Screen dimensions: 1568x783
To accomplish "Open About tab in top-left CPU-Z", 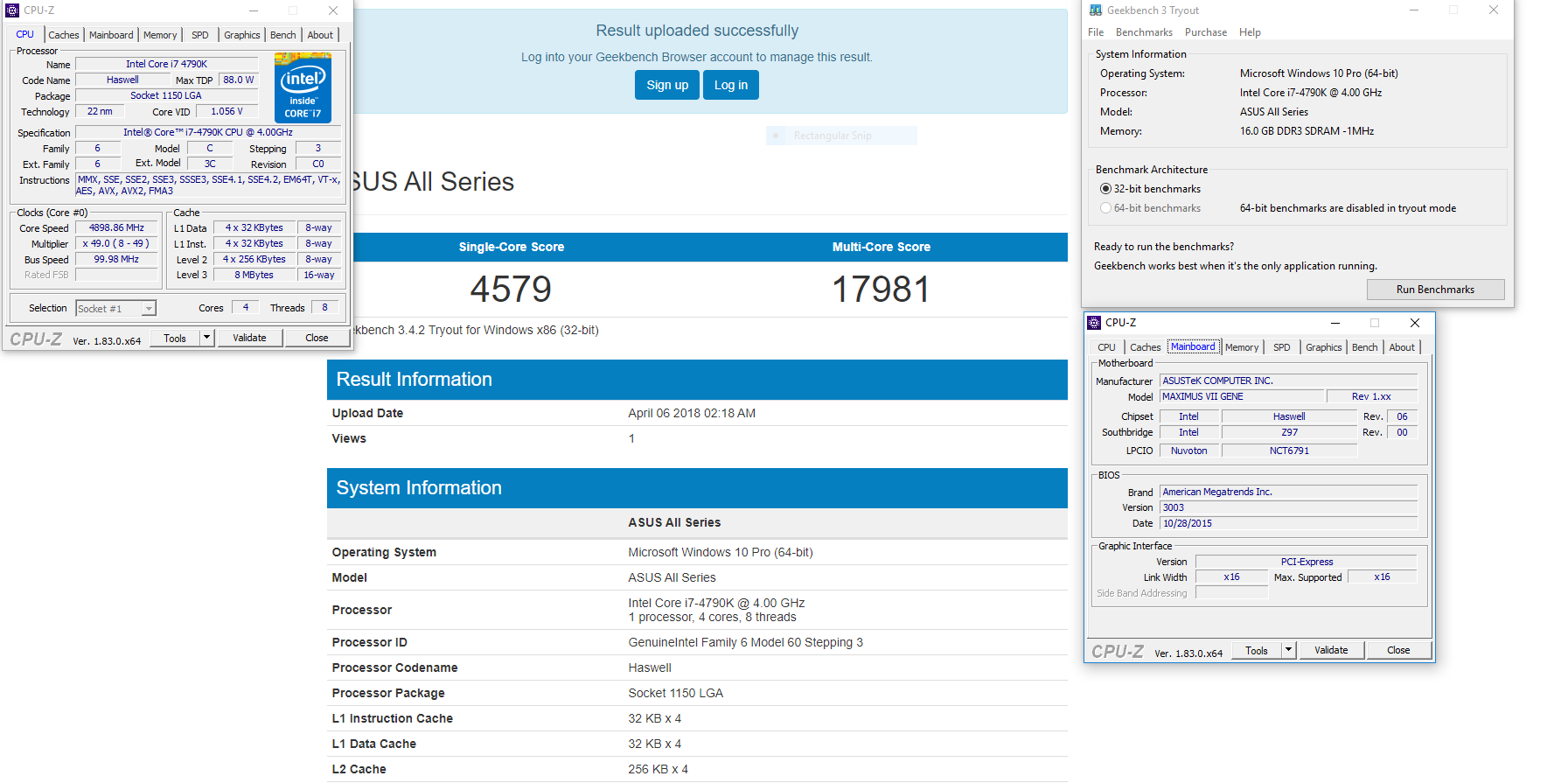I will tap(320, 35).
